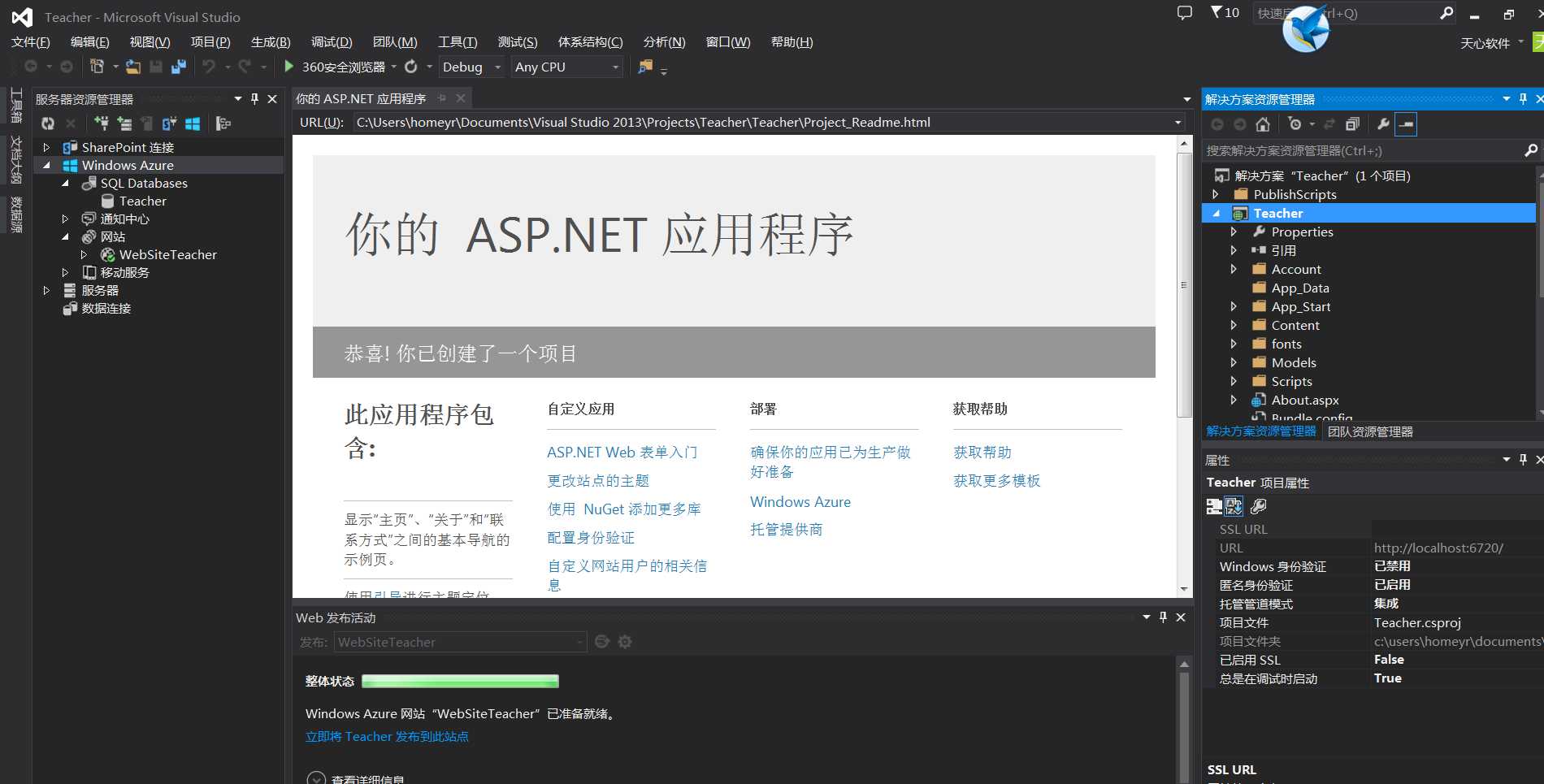
Task: Click Connect to Database icon in Server Explorer
Action: click(x=102, y=123)
